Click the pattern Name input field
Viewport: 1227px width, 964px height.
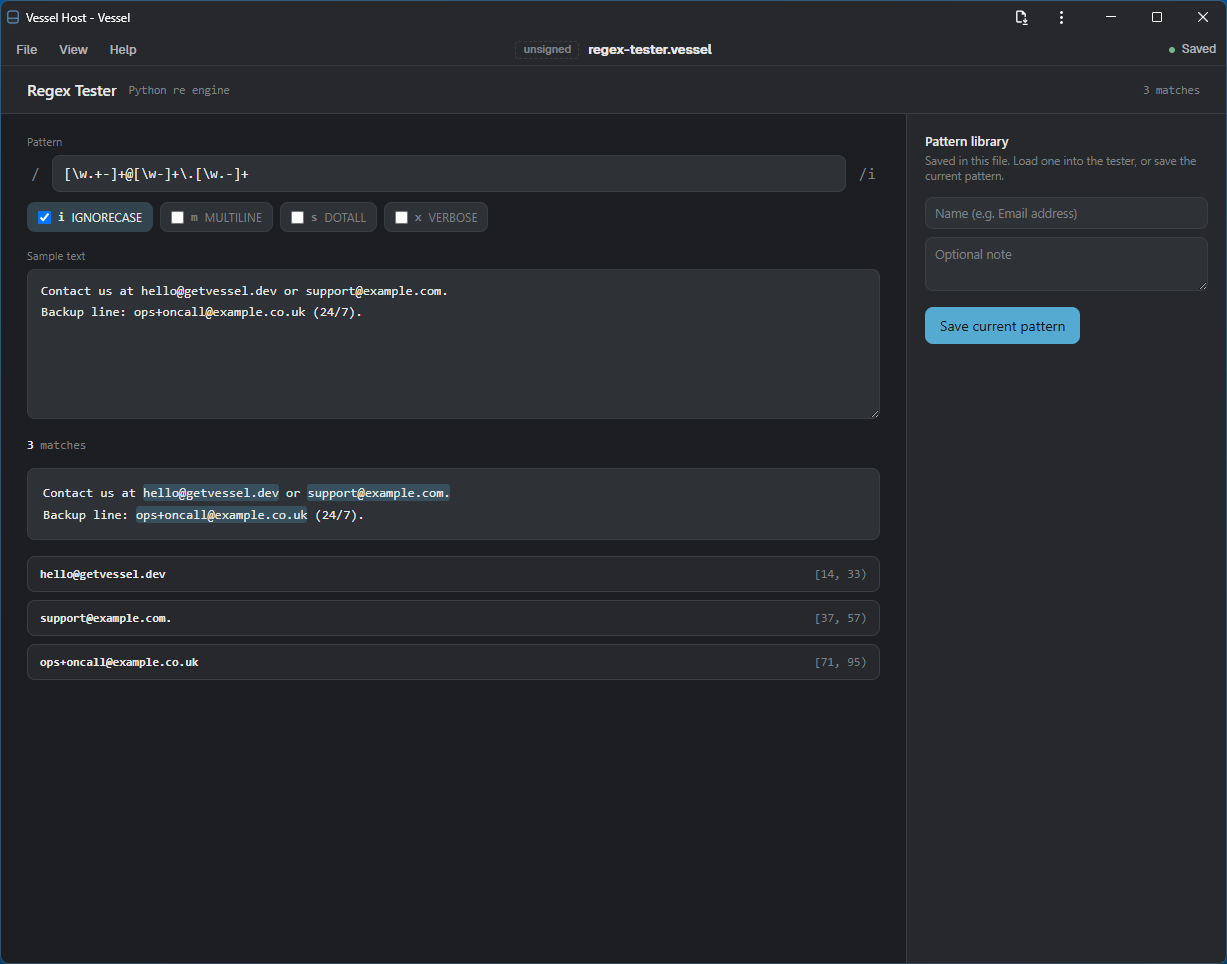pyautogui.click(x=1066, y=213)
